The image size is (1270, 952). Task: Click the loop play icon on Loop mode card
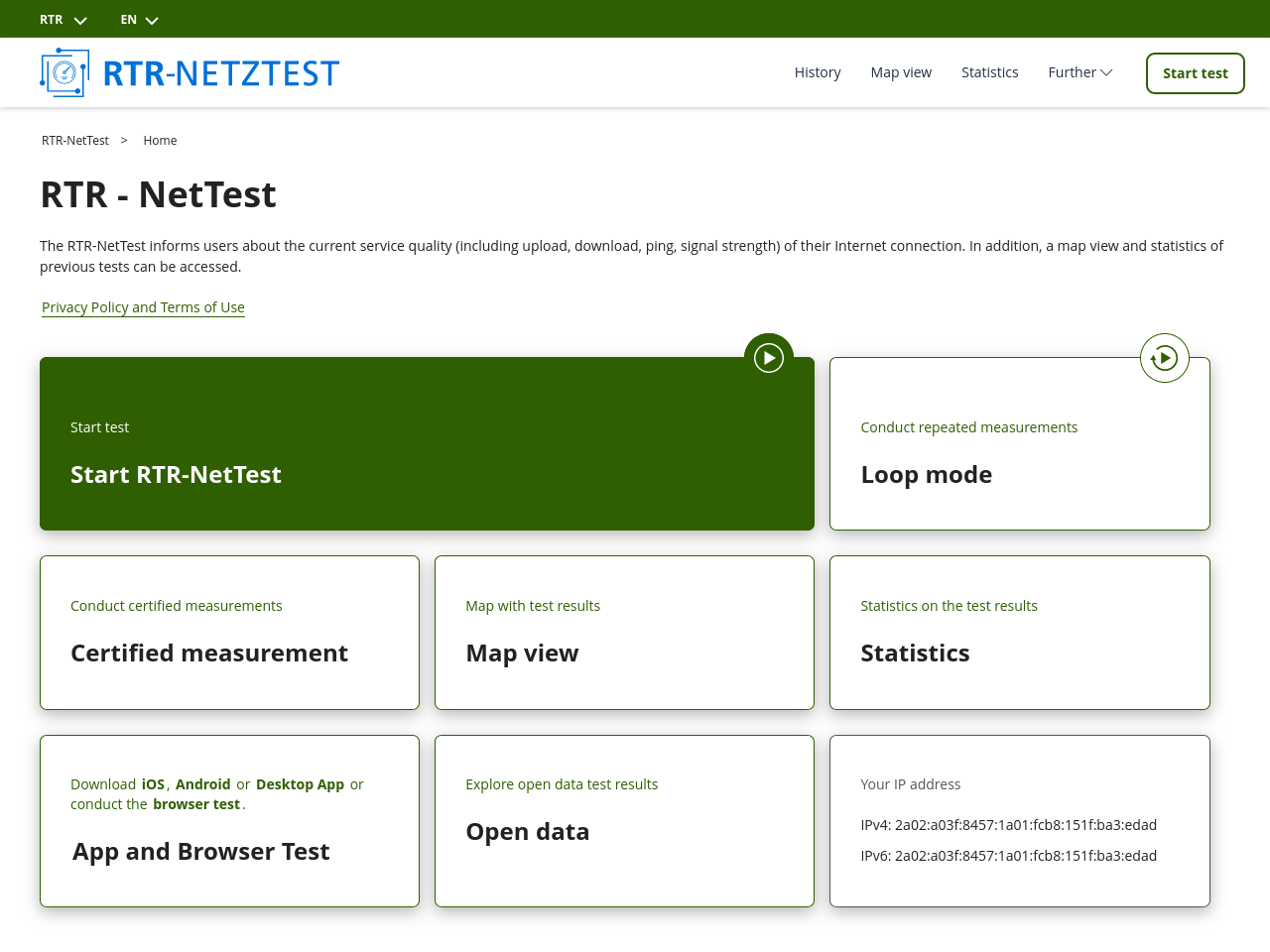tap(1165, 358)
